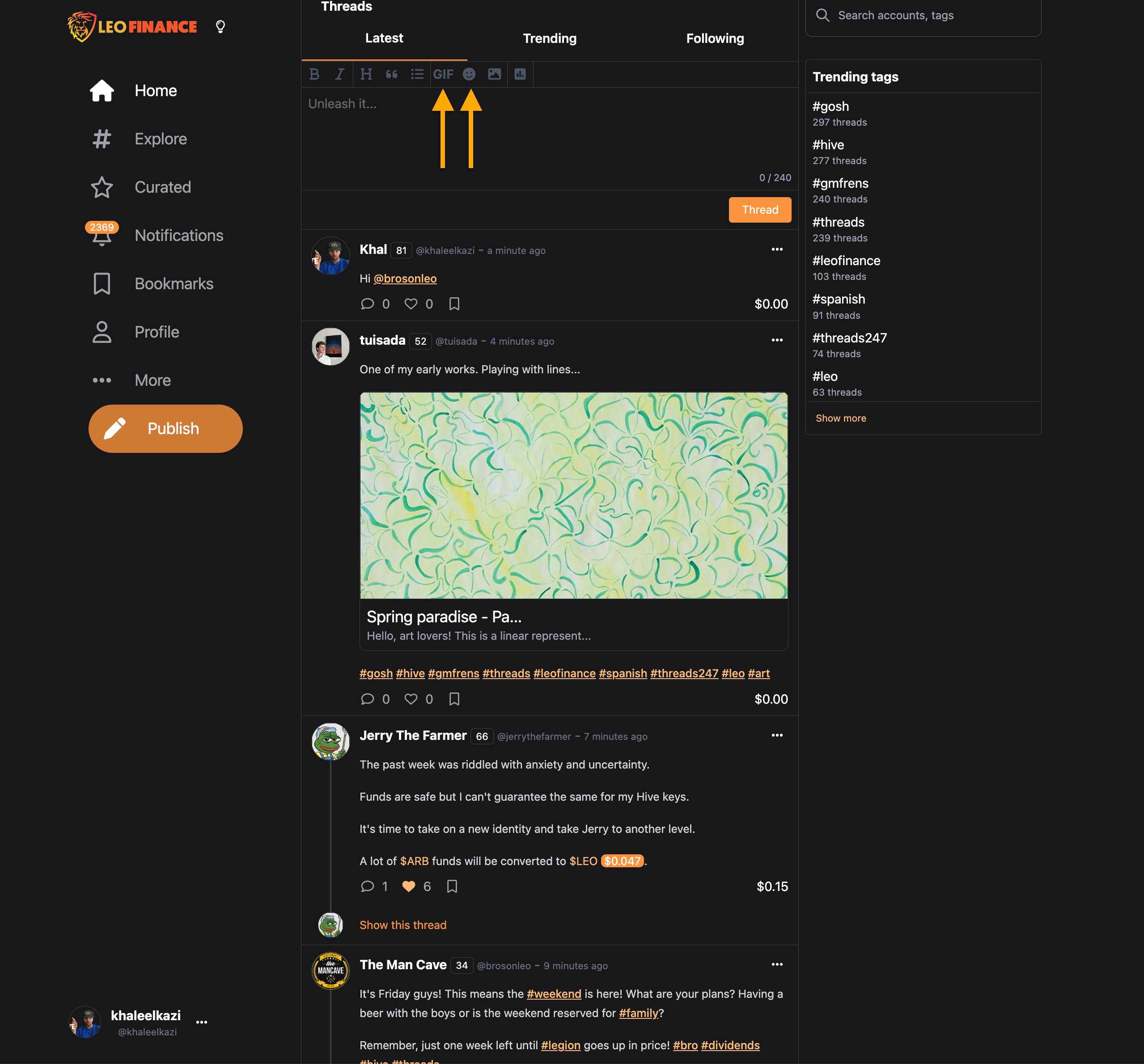
Task: Apply quote block formatting
Action: pyautogui.click(x=392, y=74)
